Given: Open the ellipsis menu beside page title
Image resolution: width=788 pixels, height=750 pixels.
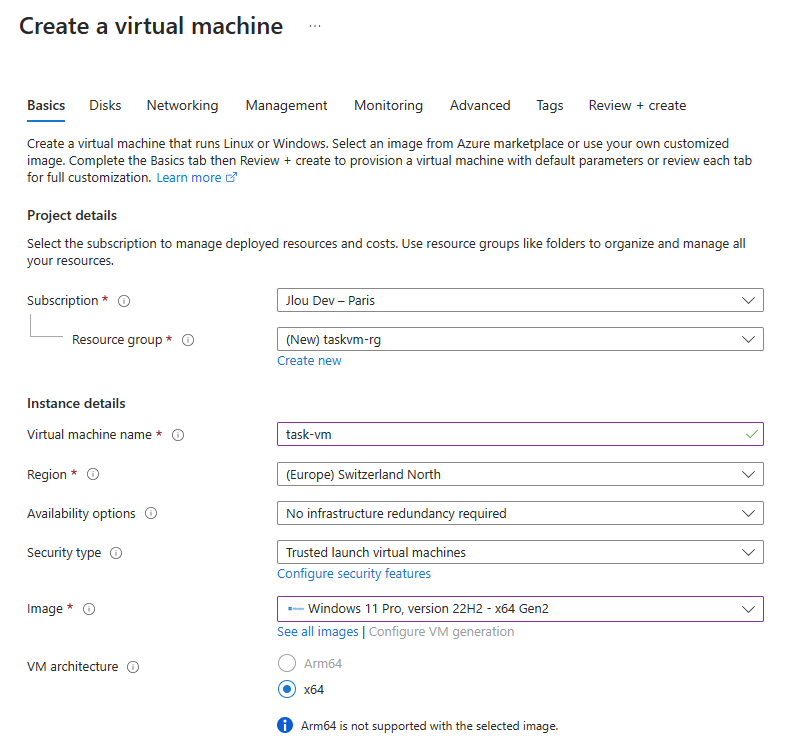Looking at the screenshot, I should 315,26.
